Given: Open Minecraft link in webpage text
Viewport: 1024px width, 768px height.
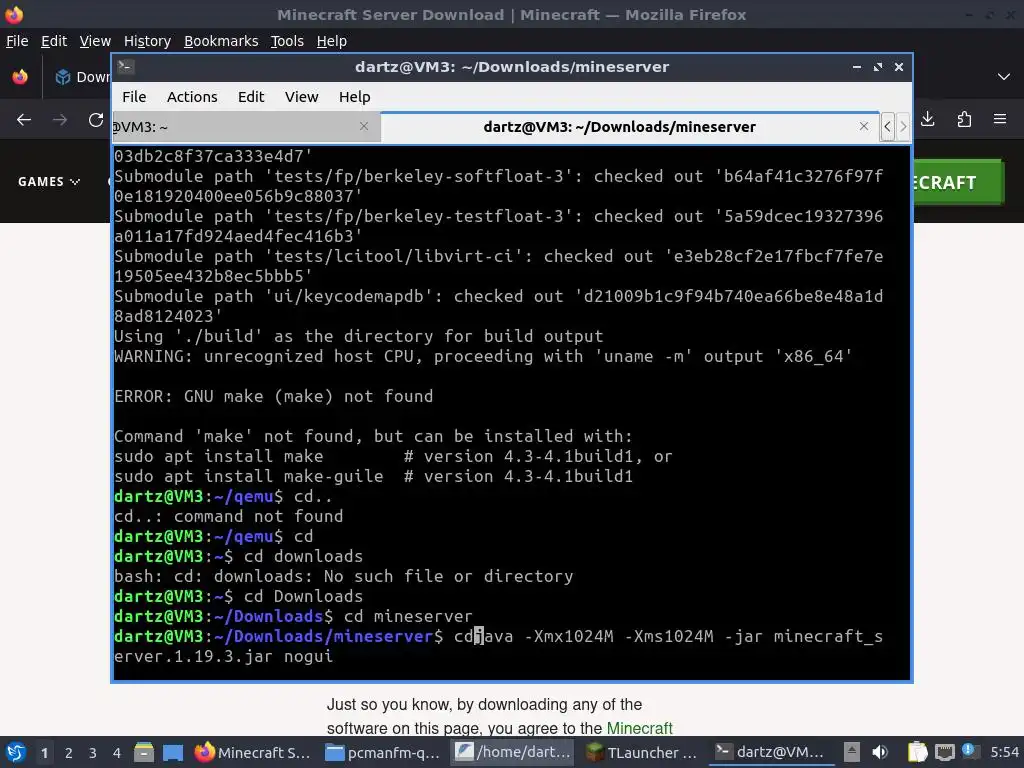Looking at the screenshot, I should pyautogui.click(x=639, y=728).
